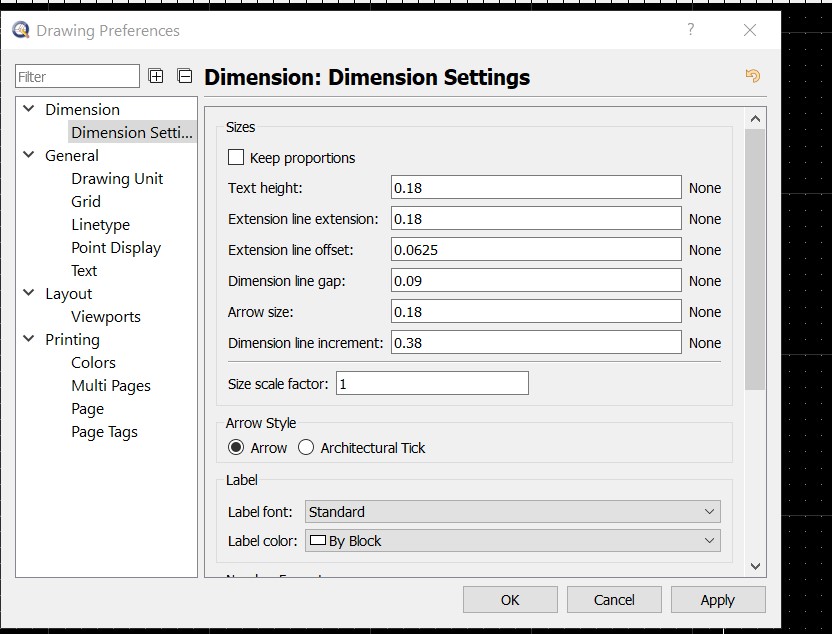Screen dimensions: 832x634
Task: Select the Arrow radio button
Action: [236, 447]
